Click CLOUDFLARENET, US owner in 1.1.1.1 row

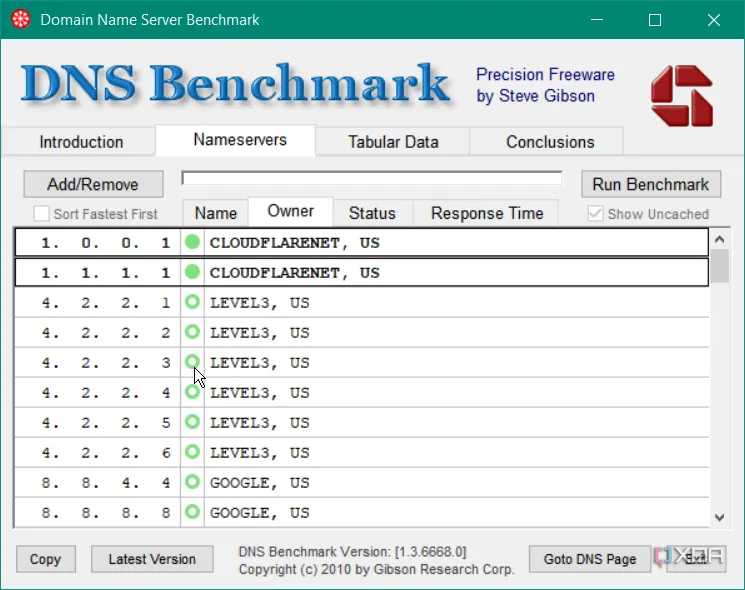point(295,273)
